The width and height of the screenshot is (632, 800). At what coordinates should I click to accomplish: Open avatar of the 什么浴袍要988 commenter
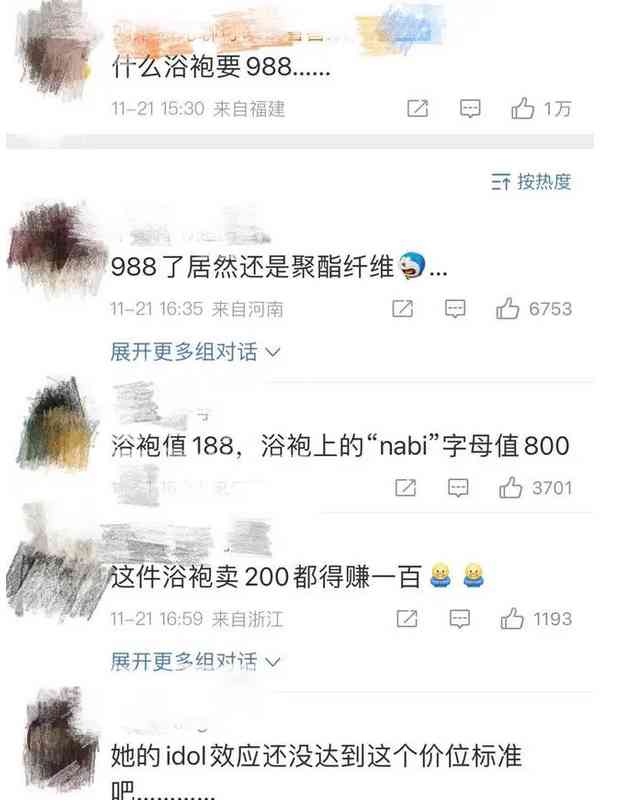(55, 51)
